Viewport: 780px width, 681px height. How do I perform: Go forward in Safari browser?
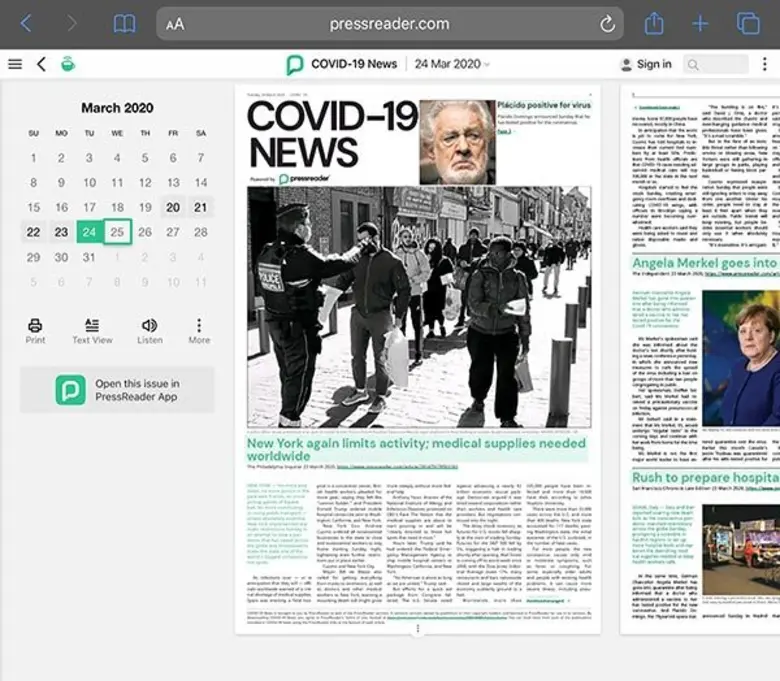(x=72, y=23)
